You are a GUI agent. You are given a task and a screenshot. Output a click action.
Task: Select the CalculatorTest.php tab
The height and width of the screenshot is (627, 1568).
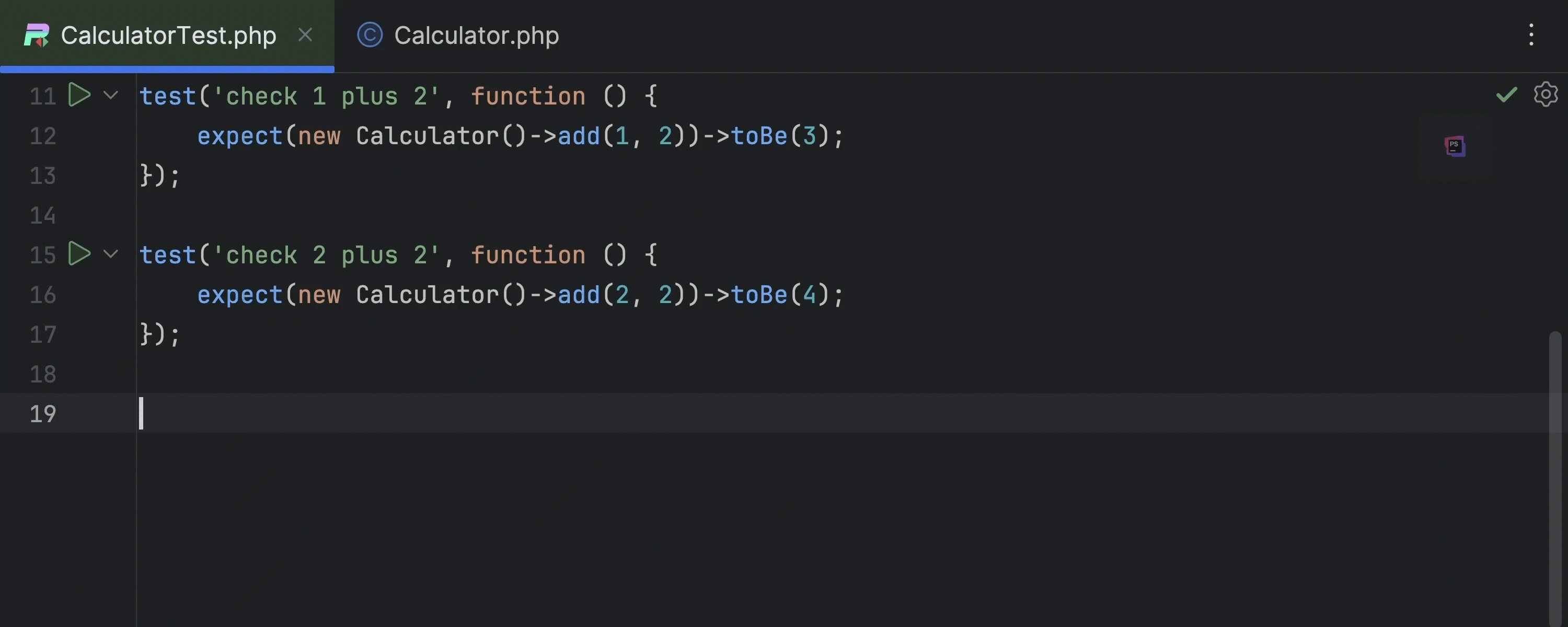tap(168, 36)
